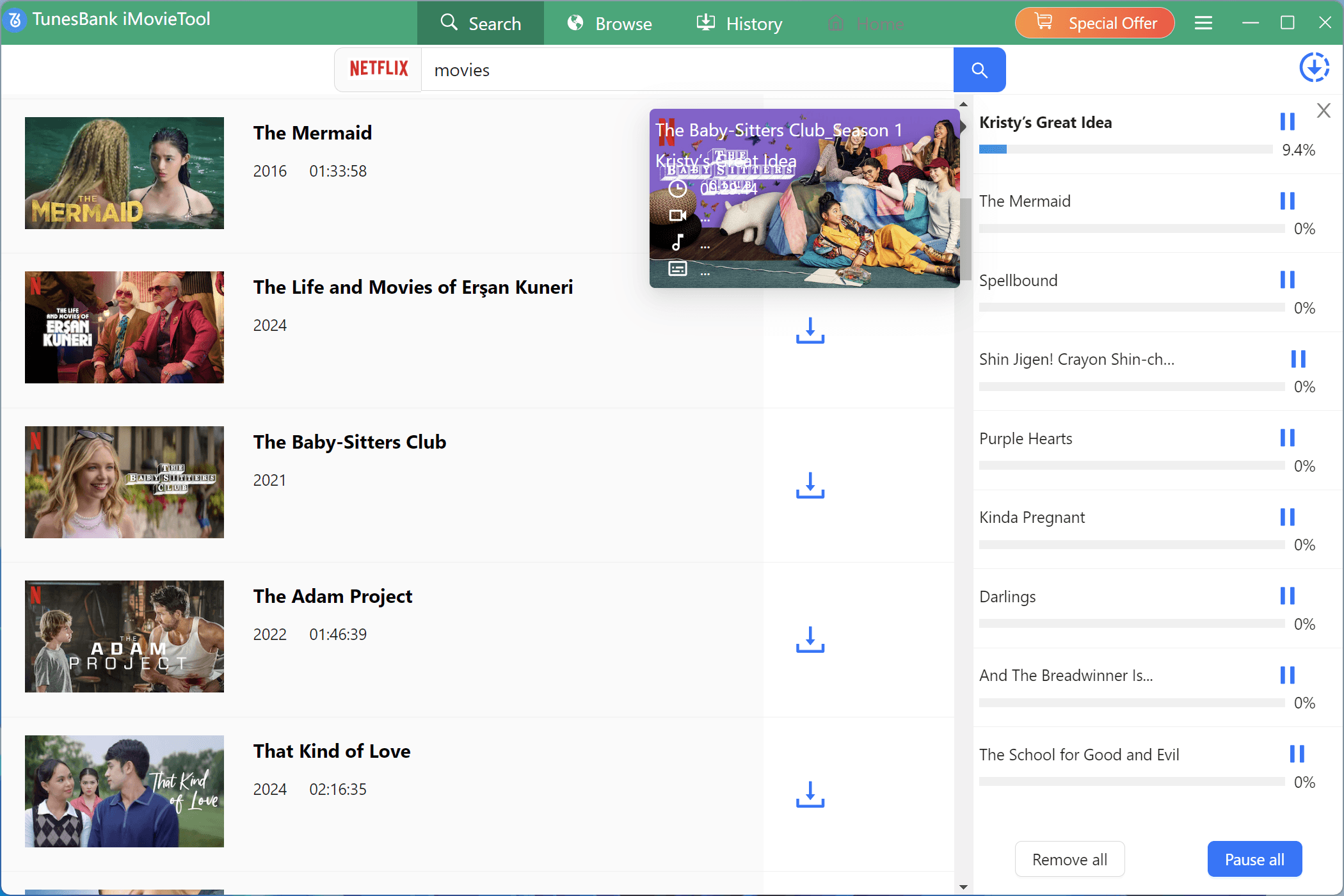This screenshot has height=896, width=1344.
Task: Pause Spellbound queued download
Action: click(1287, 280)
